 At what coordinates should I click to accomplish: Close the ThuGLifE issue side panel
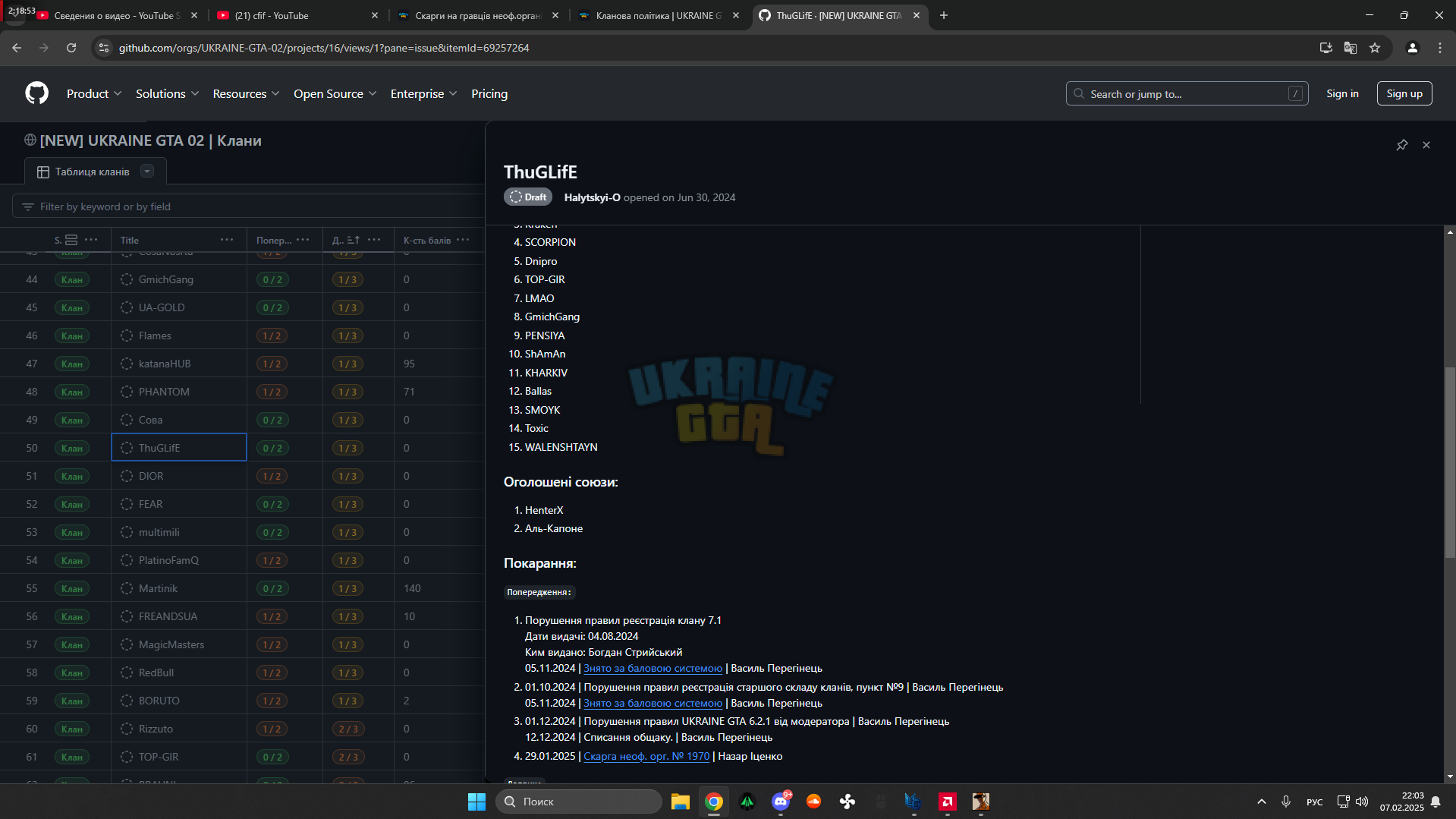[x=1426, y=145]
